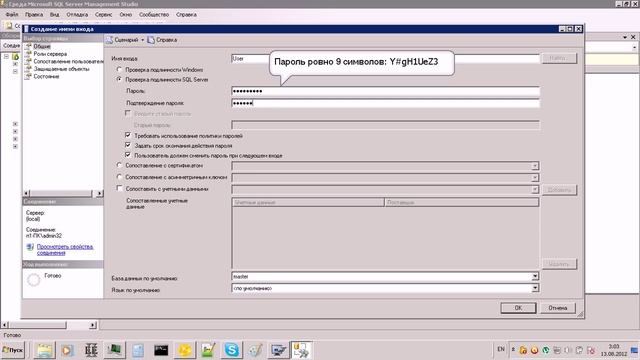640x360 pixels.
Task: Open the command prompt taskbar icon
Action: pyautogui.click(x=161, y=350)
